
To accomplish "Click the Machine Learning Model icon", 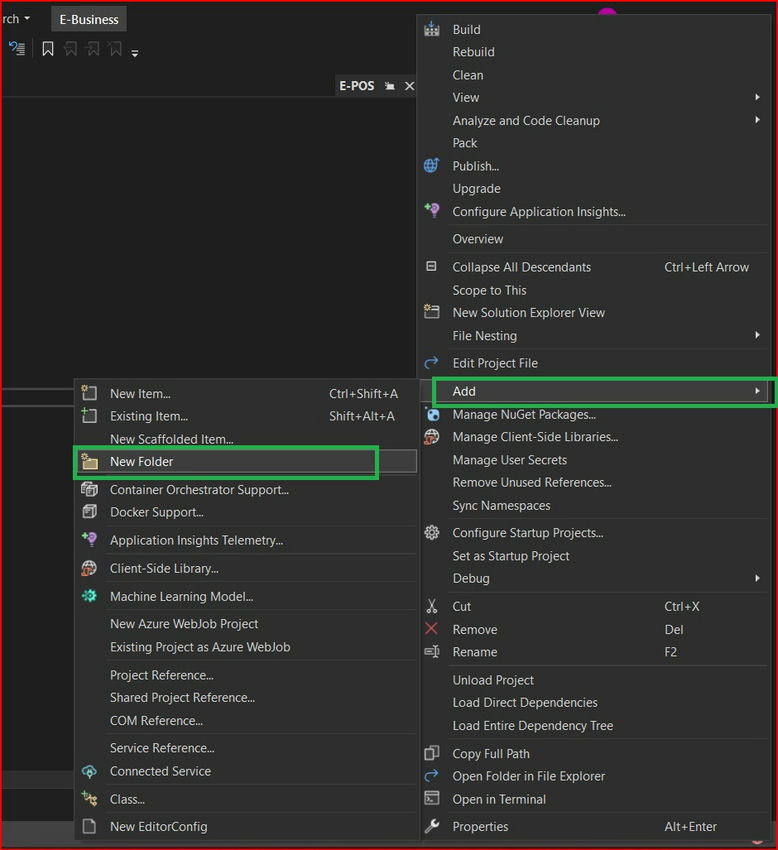I will tap(89, 596).
